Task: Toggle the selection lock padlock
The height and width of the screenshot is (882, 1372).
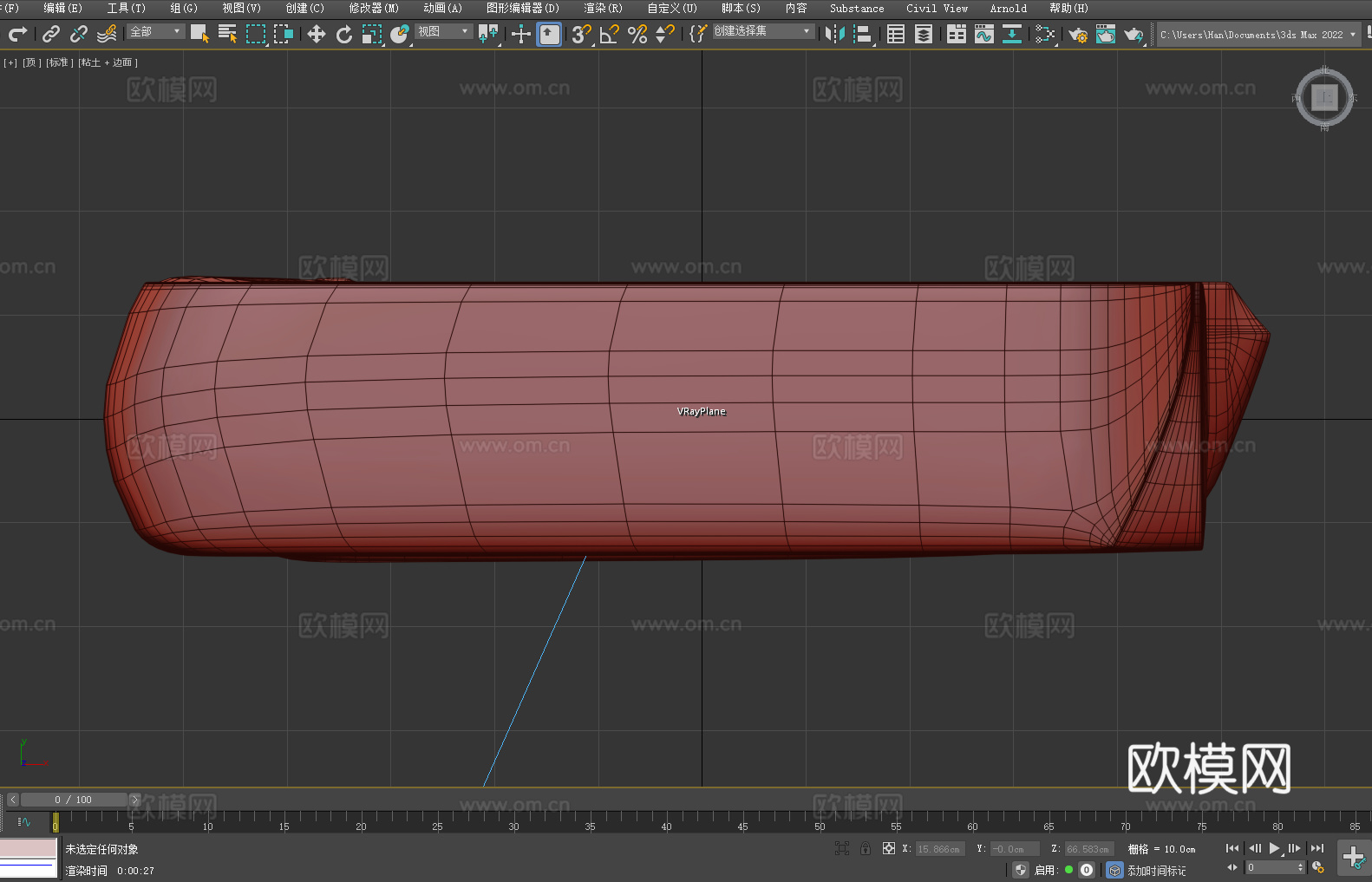Action: pyautogui.click(x=866, y=848)
